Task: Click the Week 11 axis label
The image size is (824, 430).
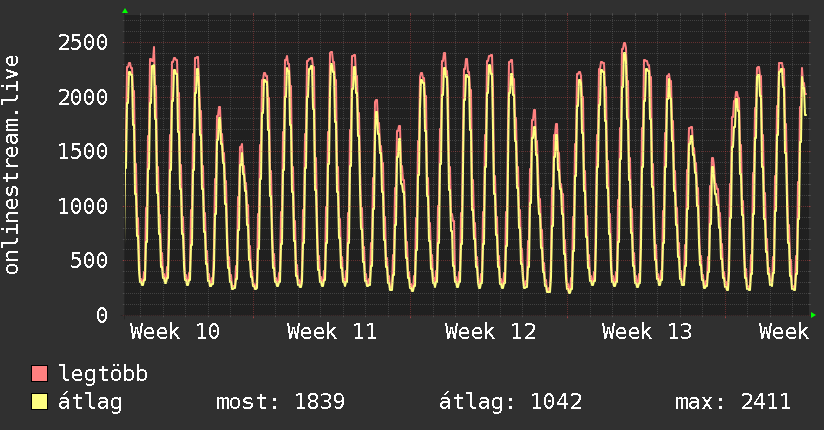Action: 332,331
